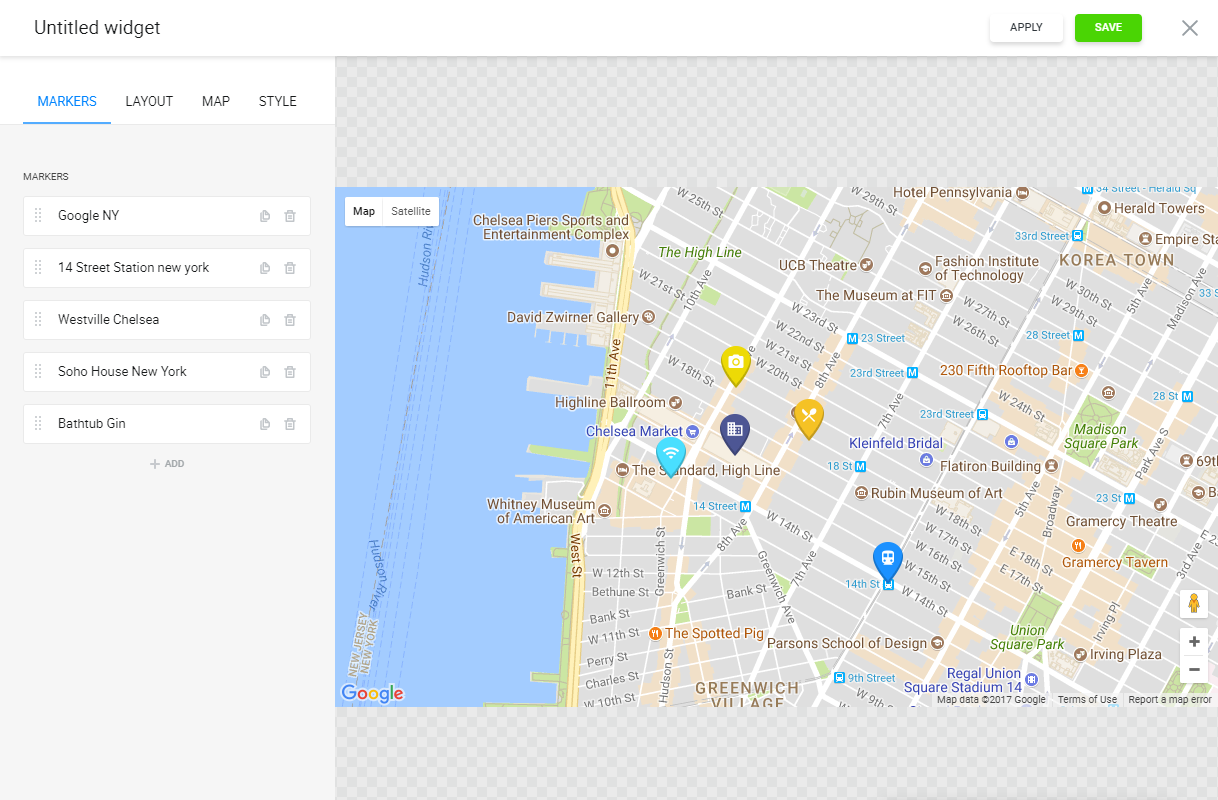1218x800 pixels.
Task: Duplicate the Westville Chelsea marker
Action: (x=265, y=320)
